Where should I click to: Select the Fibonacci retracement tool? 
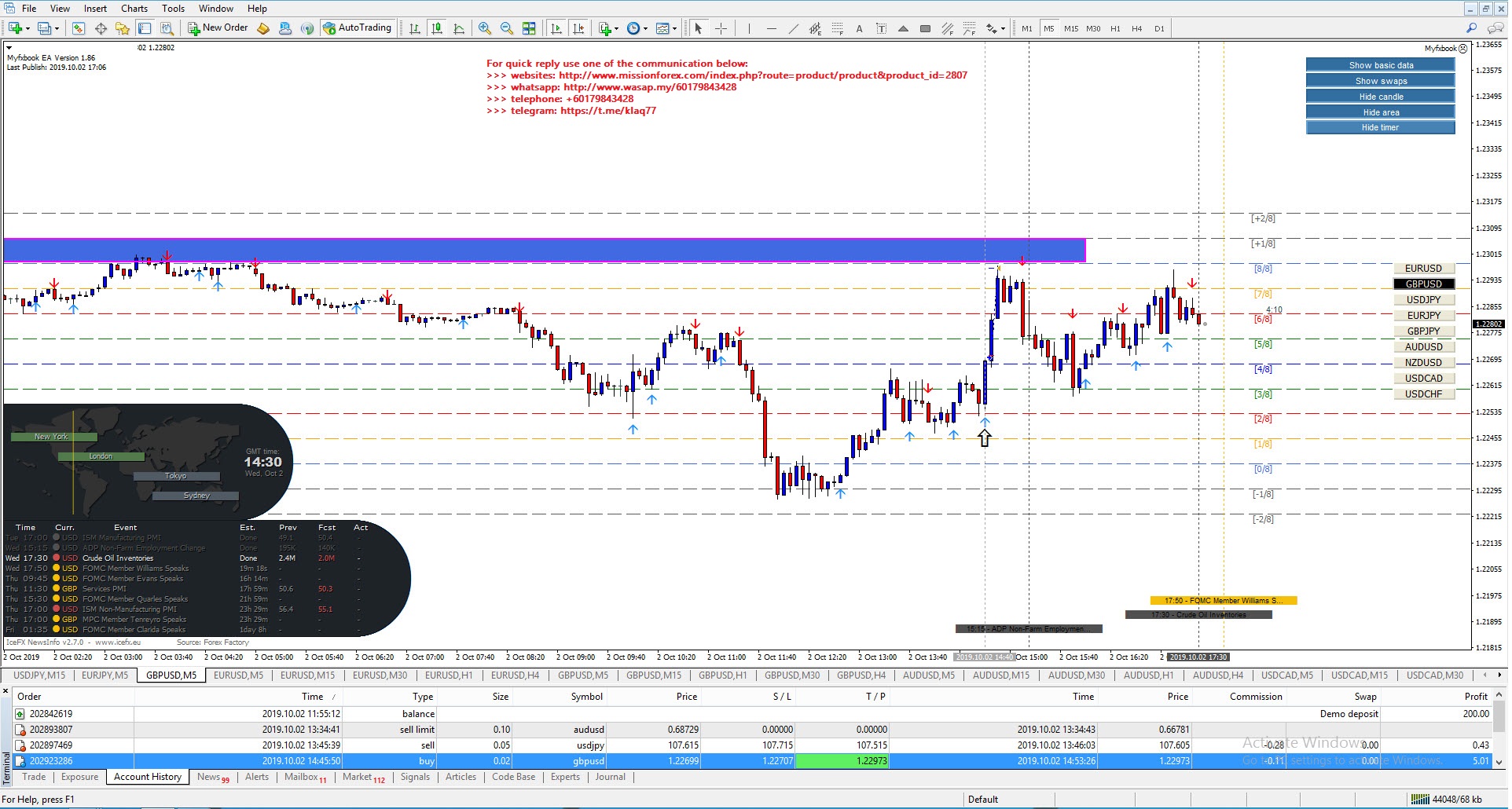click(837, 28)
